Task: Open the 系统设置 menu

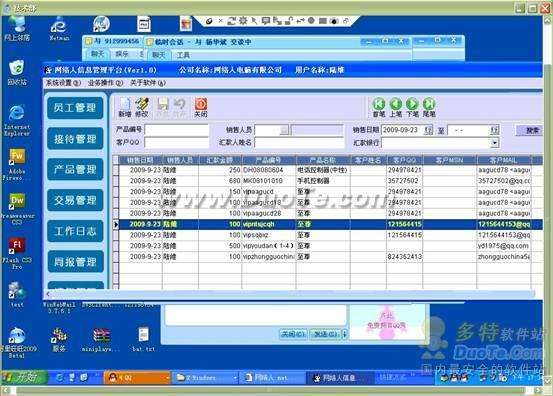Action: coord(63,83)
